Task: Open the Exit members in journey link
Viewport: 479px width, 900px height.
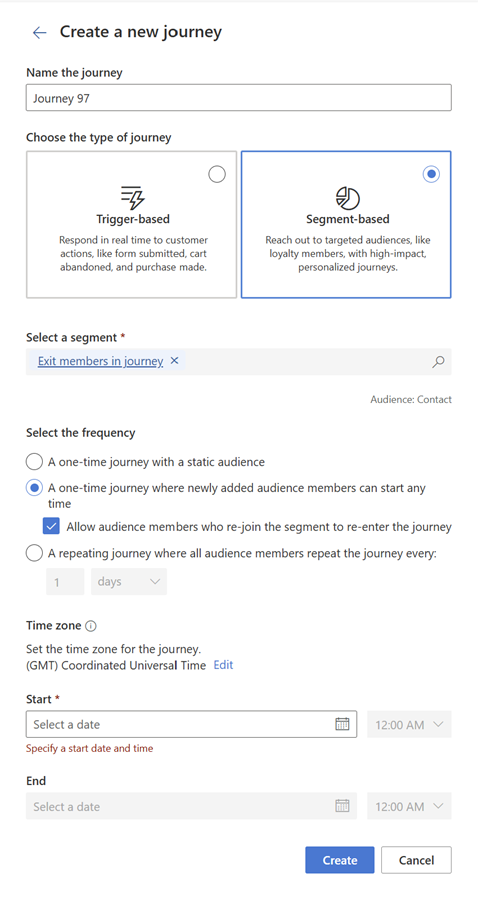Action: pyautogui.click(x=100, y=361)
